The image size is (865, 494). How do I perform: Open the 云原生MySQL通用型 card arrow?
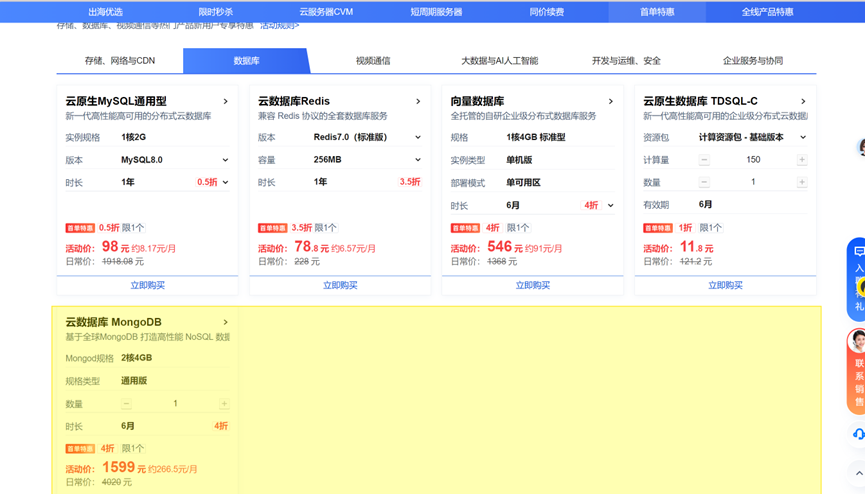225,102
